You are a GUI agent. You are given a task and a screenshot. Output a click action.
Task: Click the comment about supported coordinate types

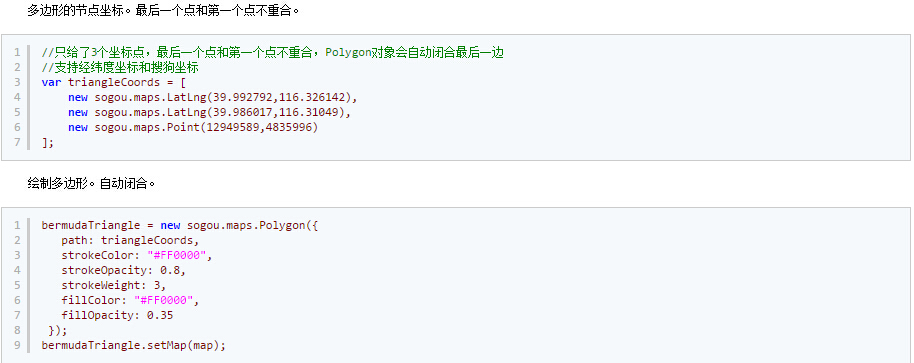[x=120, y=68]
